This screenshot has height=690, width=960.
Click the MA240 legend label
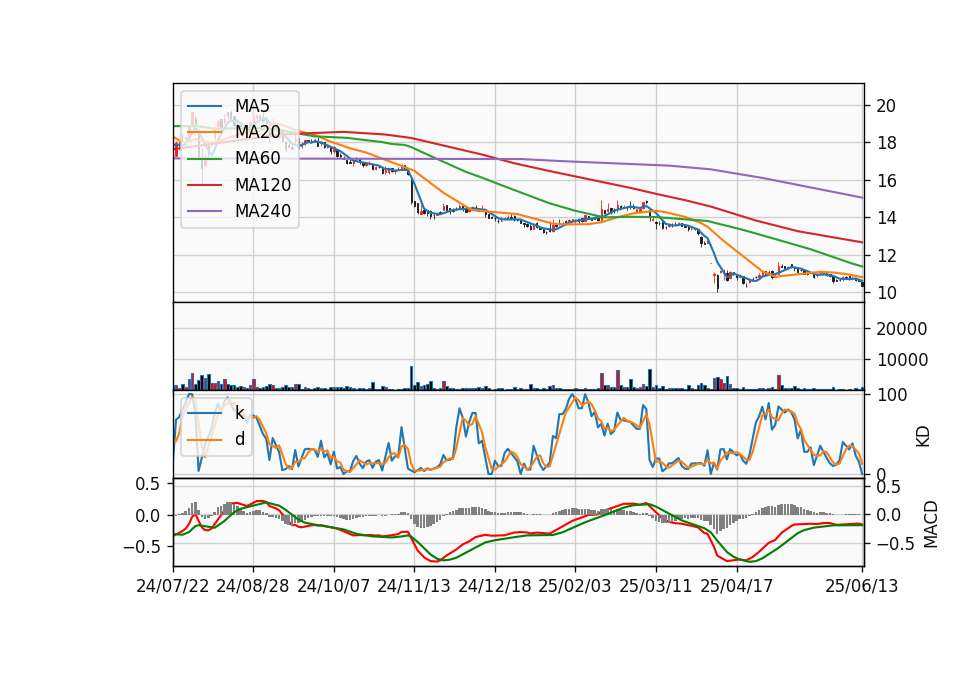[x=263, y=211]
